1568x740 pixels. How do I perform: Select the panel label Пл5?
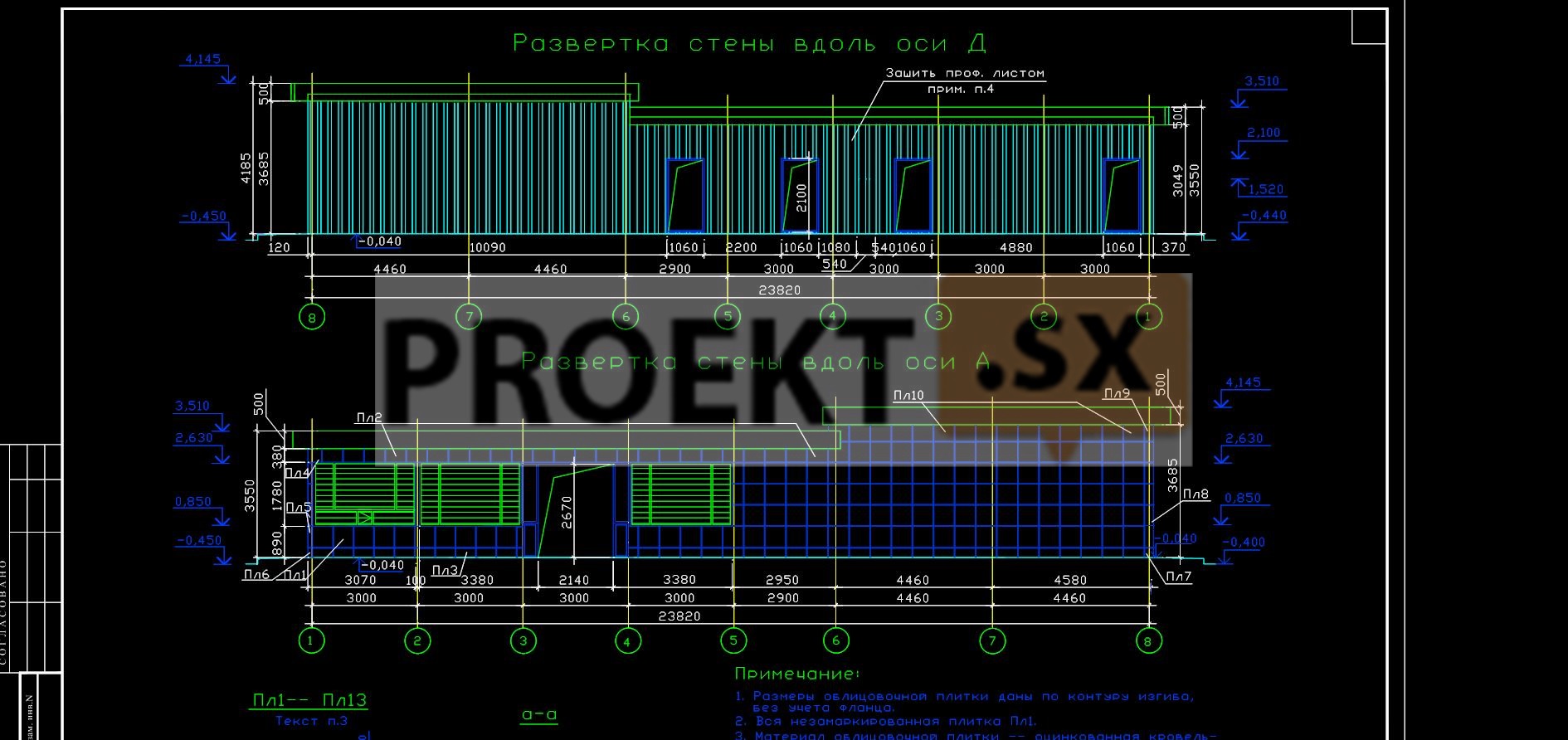[299, 507]
